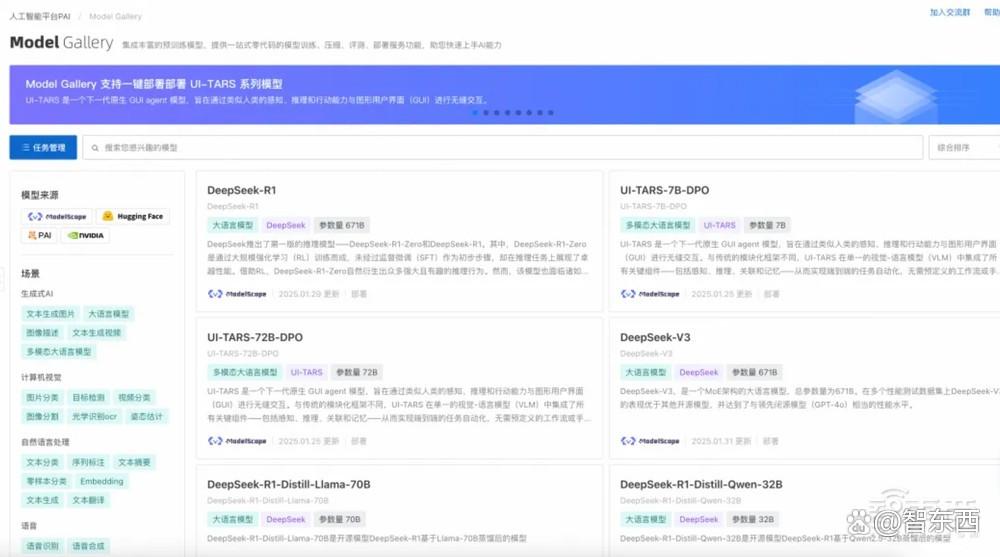Open the UI-TARS promotional banner
Image resolution: width=1000 pixels, height=557 pixels.
click(504, 94)
